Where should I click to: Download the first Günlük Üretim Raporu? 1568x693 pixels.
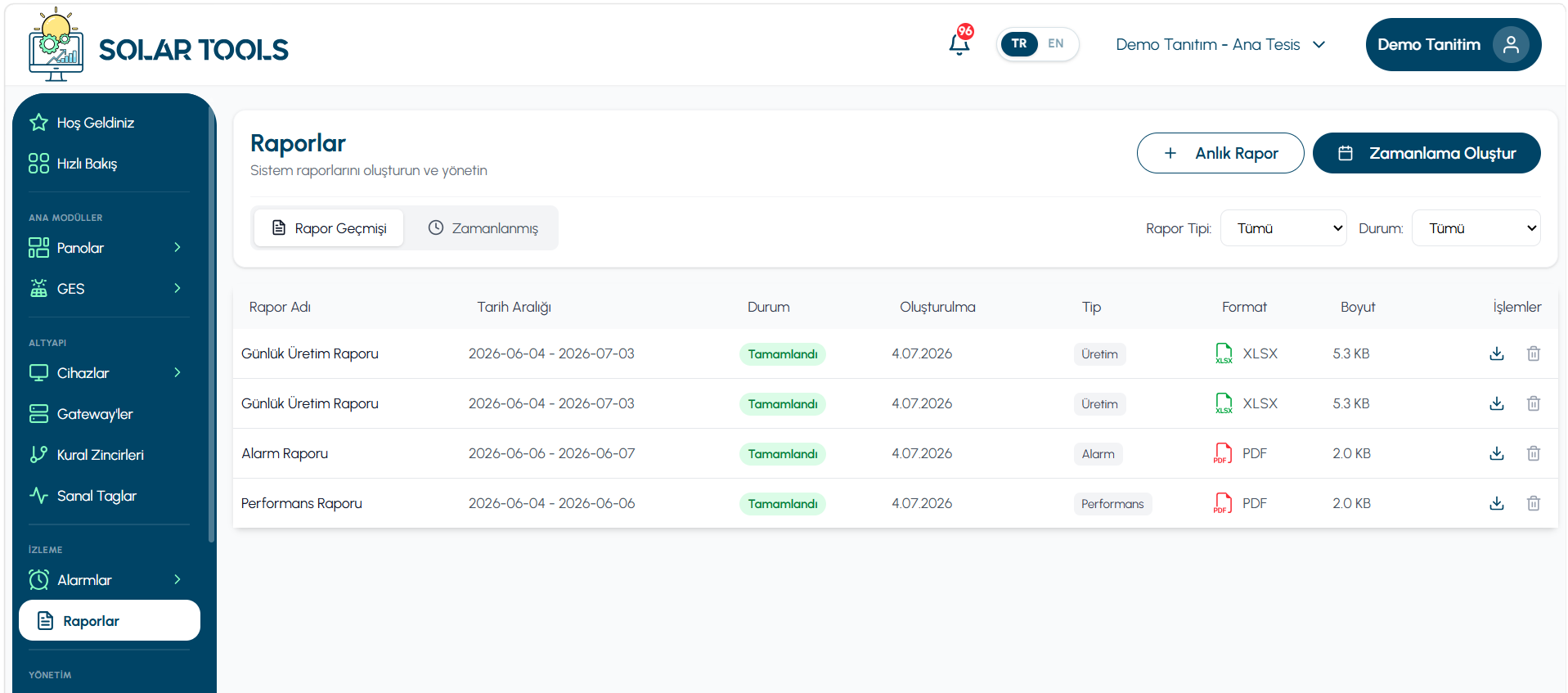tap(1497, 353)
